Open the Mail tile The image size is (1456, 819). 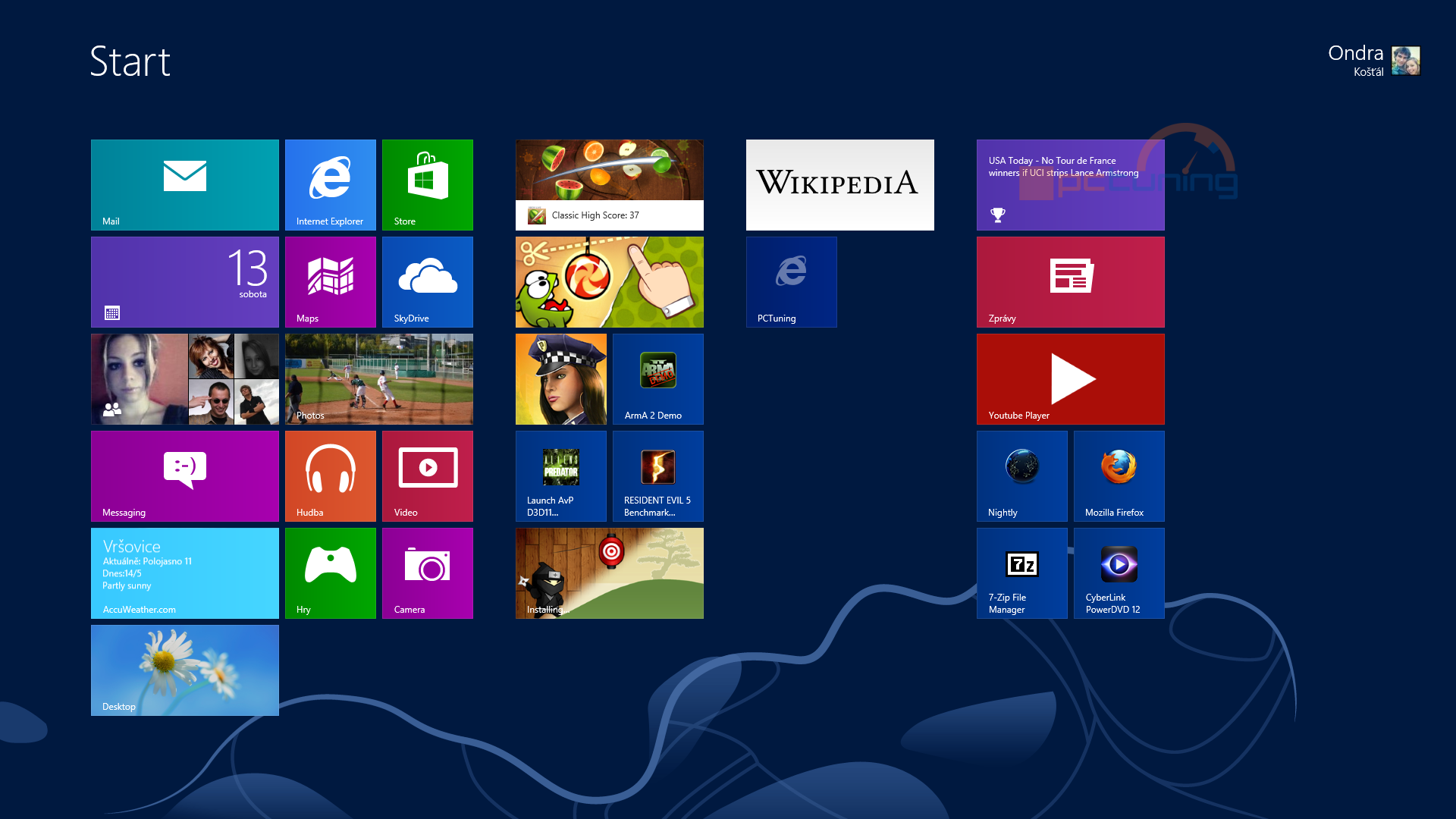(x=185, y=185)
